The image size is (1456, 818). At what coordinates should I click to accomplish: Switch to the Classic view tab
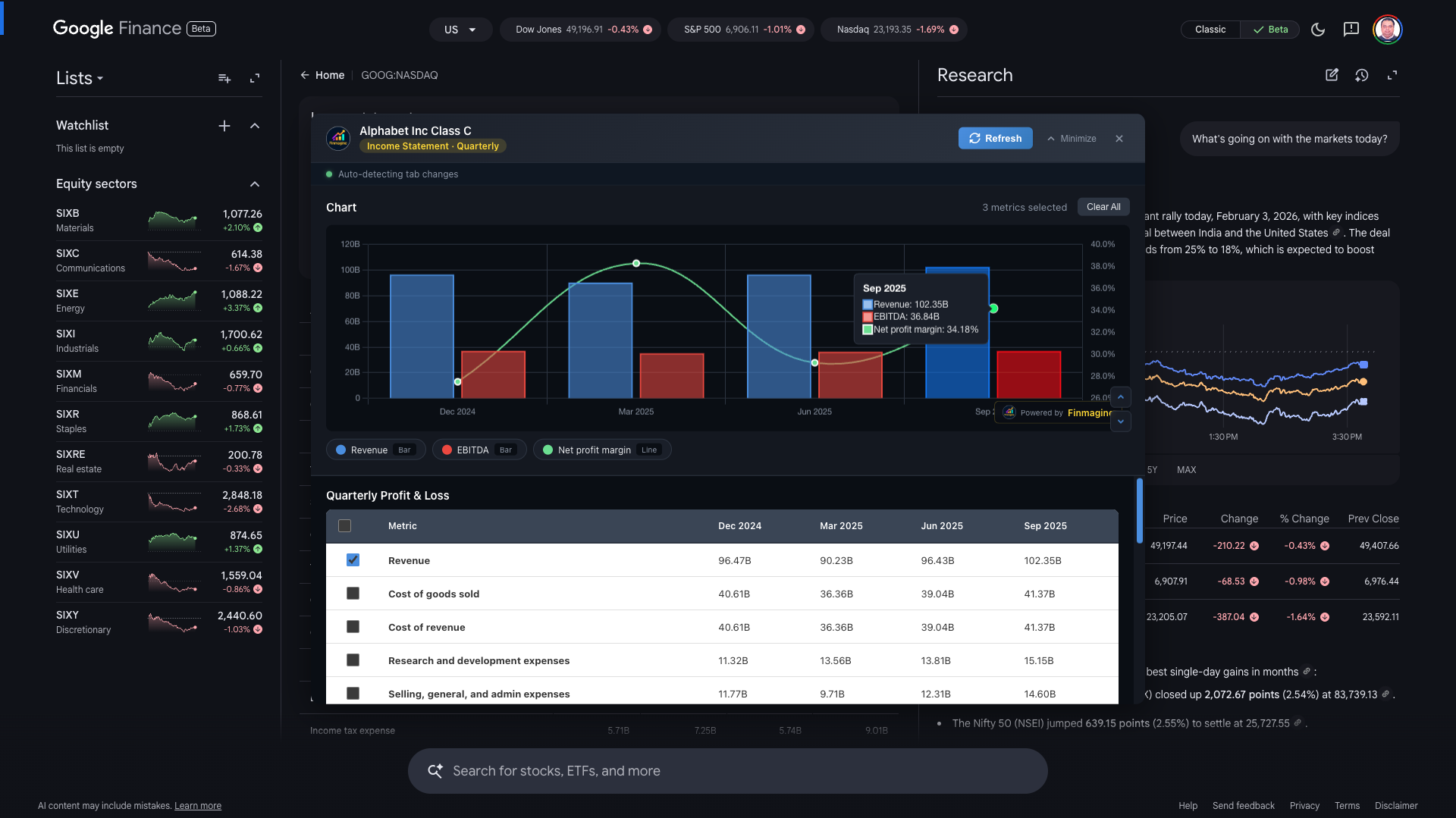[x=1210, y=30]
